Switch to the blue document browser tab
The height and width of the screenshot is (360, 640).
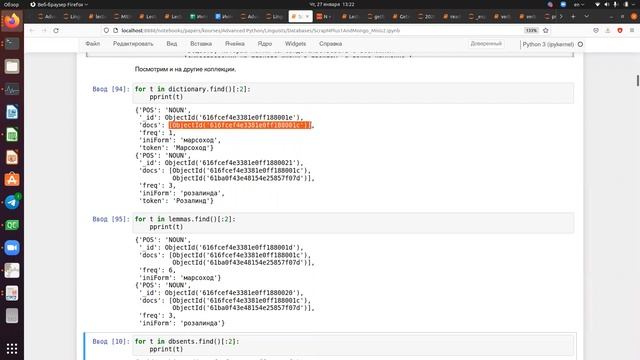[224, 17]
